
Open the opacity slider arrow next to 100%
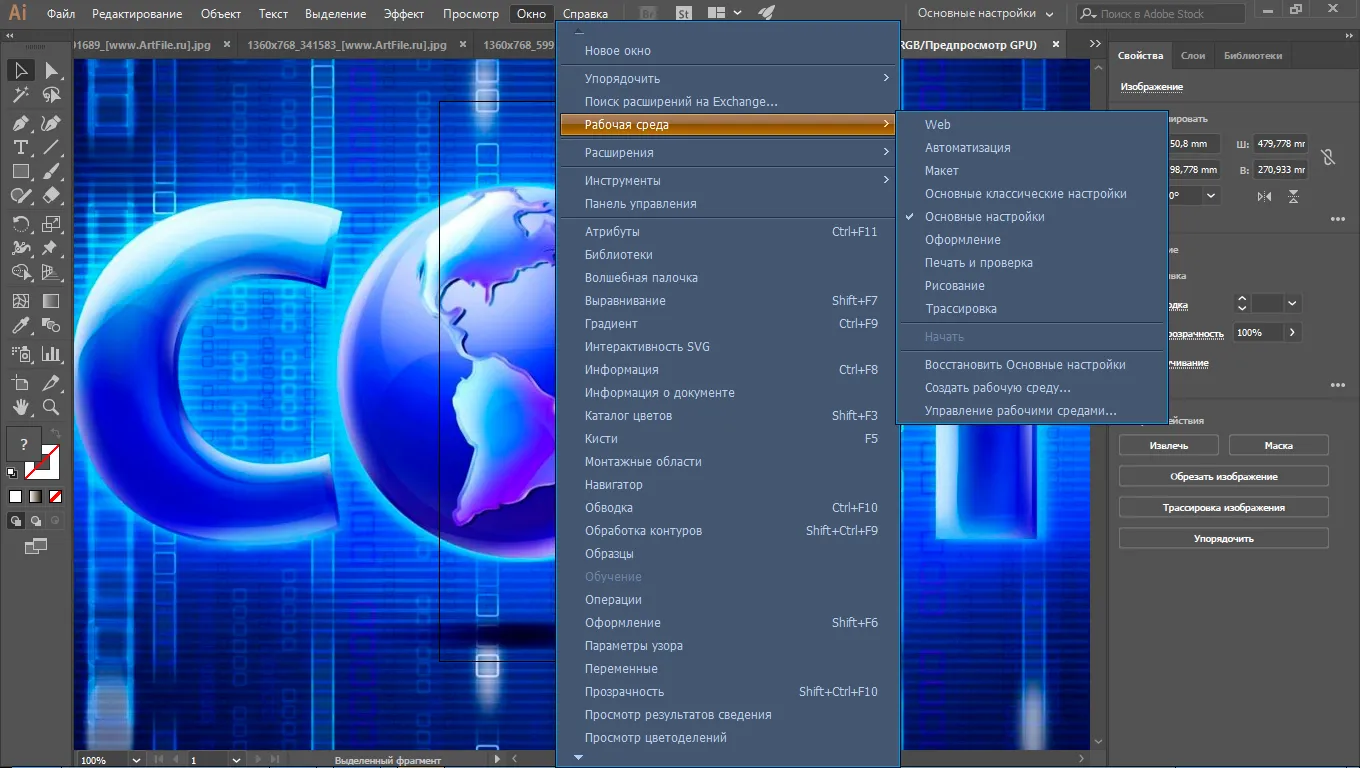pos(1291,332)
